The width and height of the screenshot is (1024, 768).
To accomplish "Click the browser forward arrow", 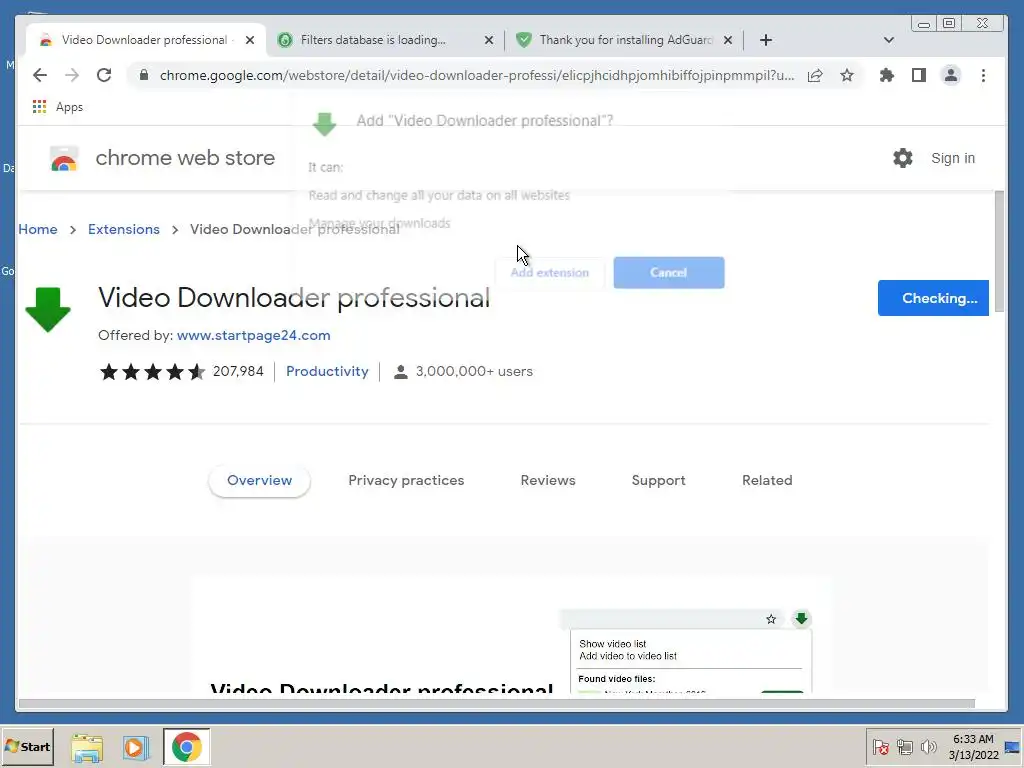I will coord(72,75).
